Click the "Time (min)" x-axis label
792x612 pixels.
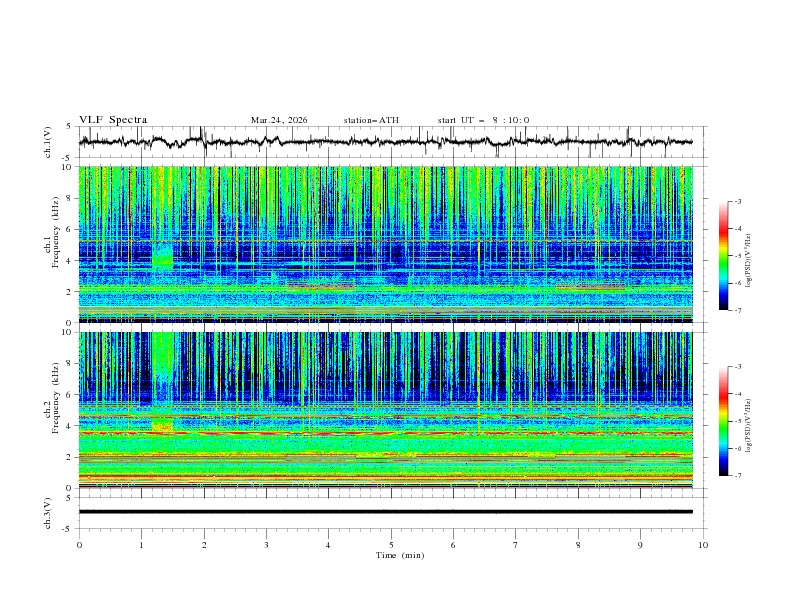tap(400, 555)
